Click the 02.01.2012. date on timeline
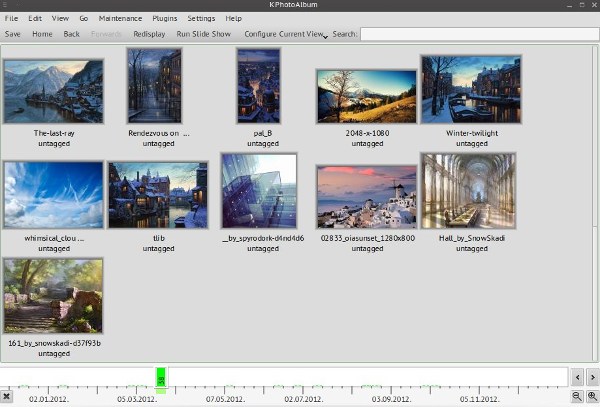600x407 pixels. [x=49, y=399]
